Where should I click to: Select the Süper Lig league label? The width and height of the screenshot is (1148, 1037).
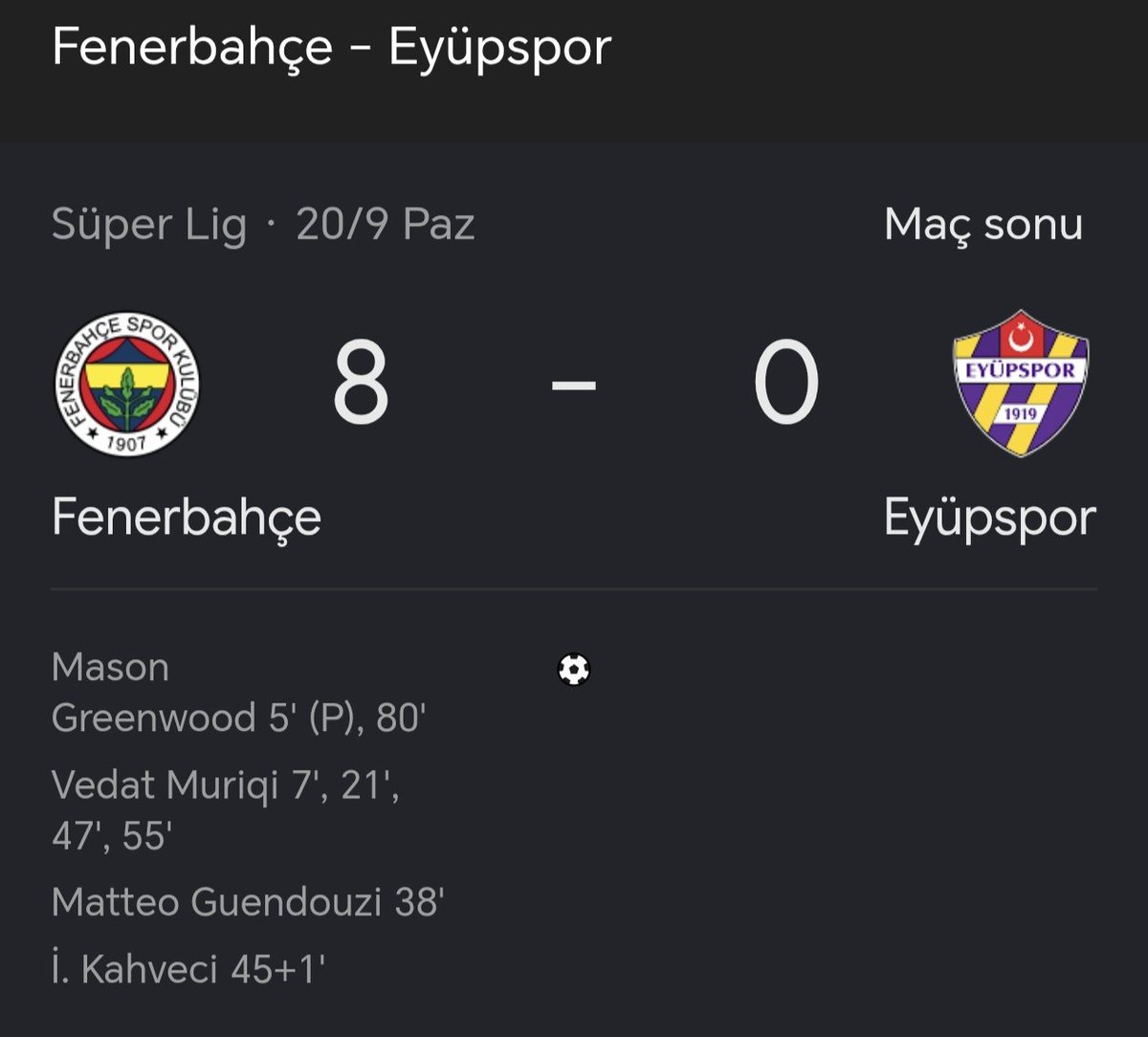coord(149,226)
